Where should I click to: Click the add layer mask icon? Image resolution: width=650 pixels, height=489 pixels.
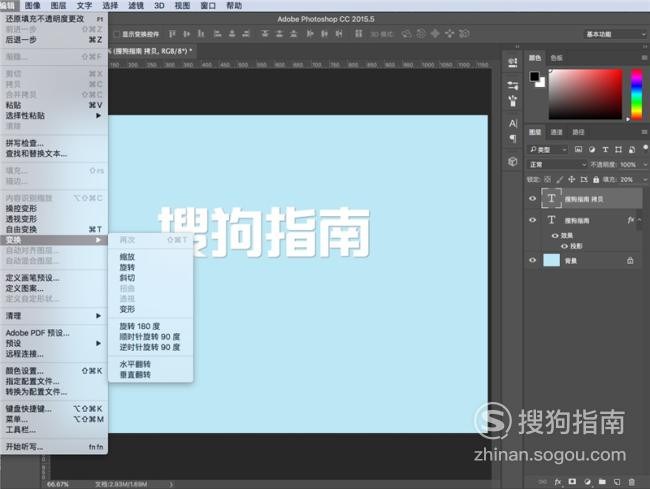[x=572, y=482]
